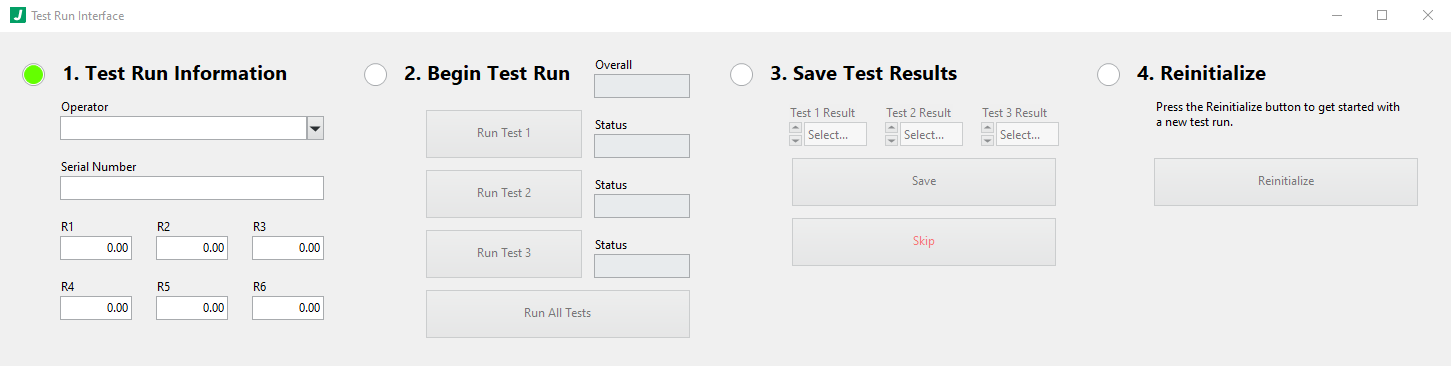This screenshot has height=366, width=1451.
Task: Click the Run Test 1 button
Action: point(504,134)
